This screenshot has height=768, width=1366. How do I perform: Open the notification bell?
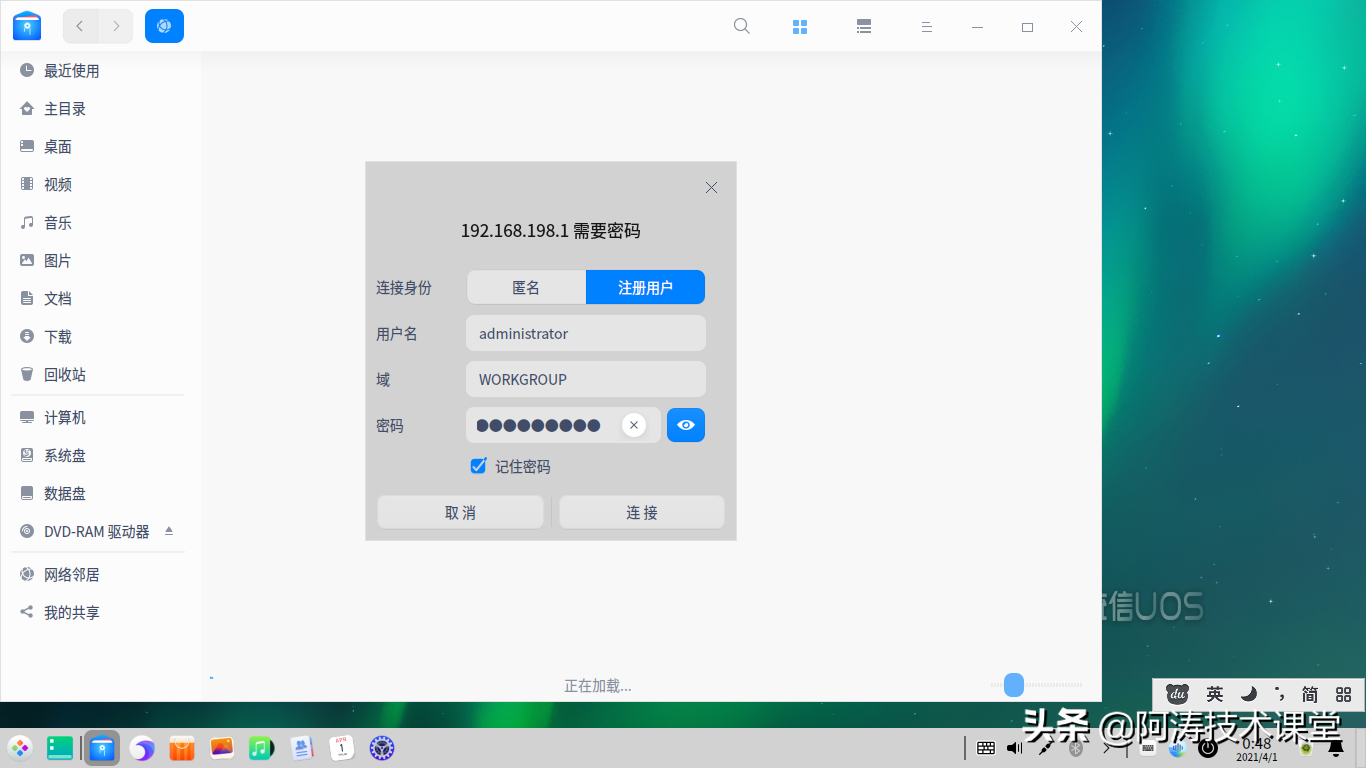click(x=1335, y=748)
